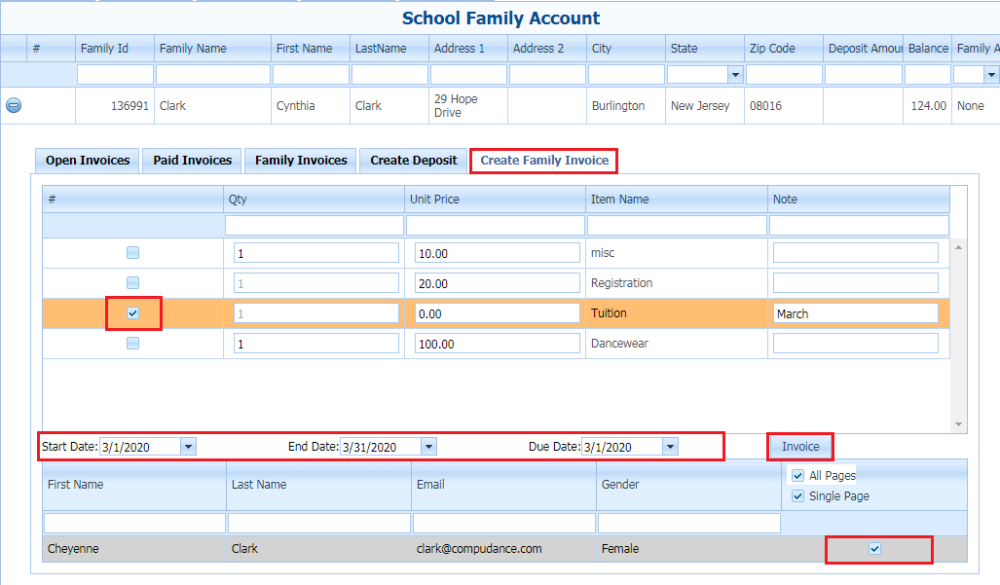Viewport: 1000px width, 585px height.
Task: Toggle the misc invoice item checkbox
Action: point(132,253)
